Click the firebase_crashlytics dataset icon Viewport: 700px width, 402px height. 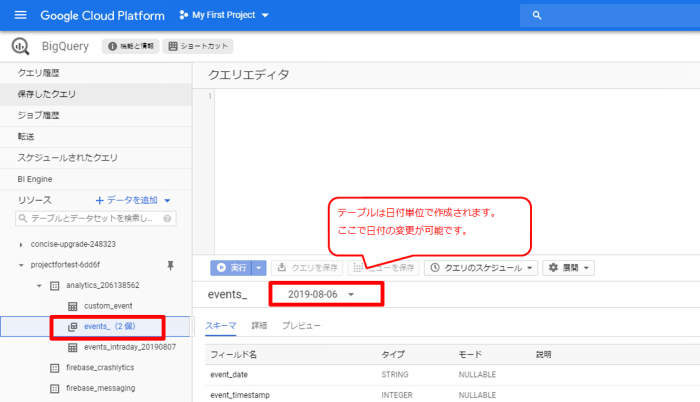54,368
